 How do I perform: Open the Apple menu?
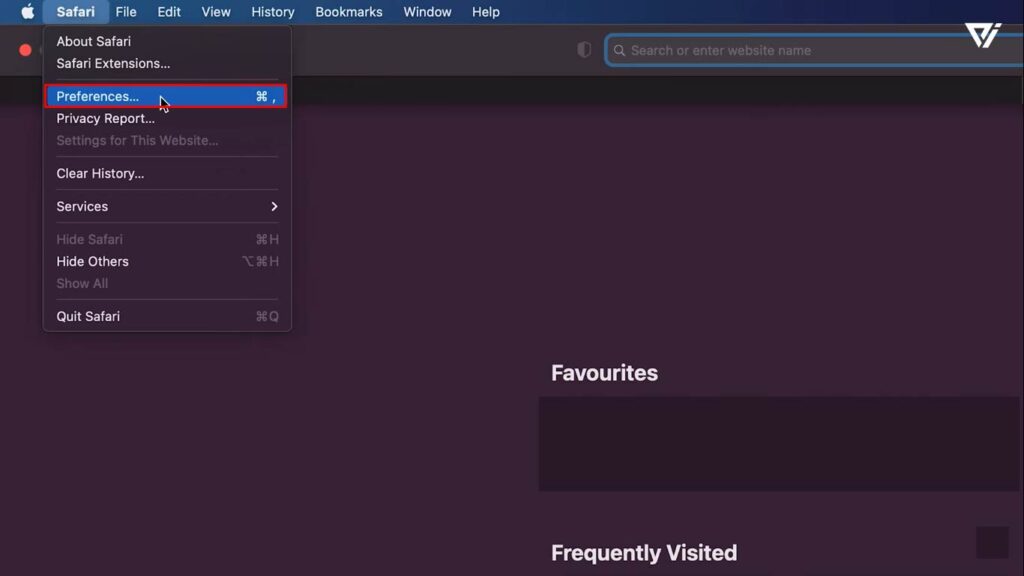[27, 12]
